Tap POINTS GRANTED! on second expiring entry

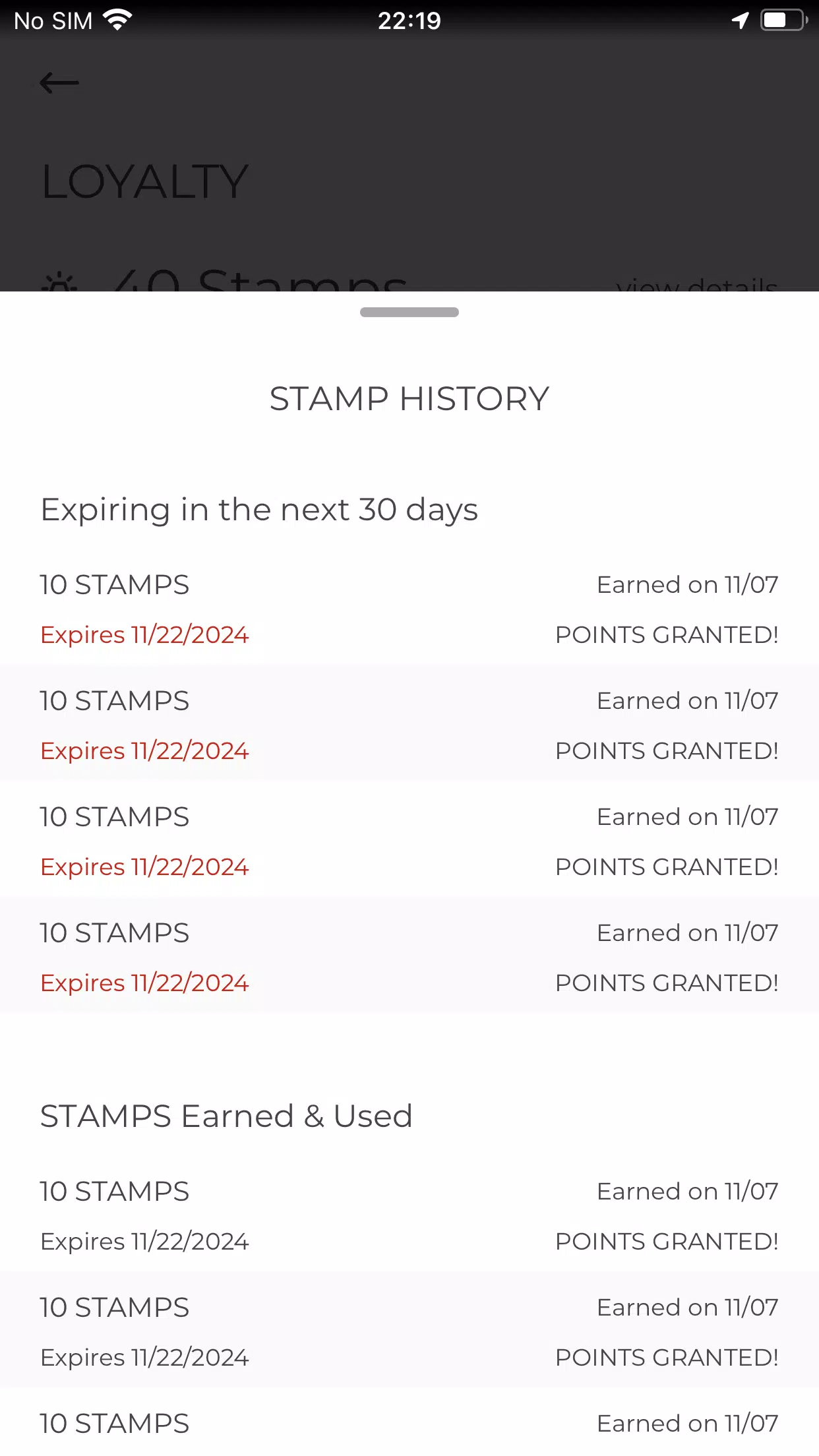(667, 751)
